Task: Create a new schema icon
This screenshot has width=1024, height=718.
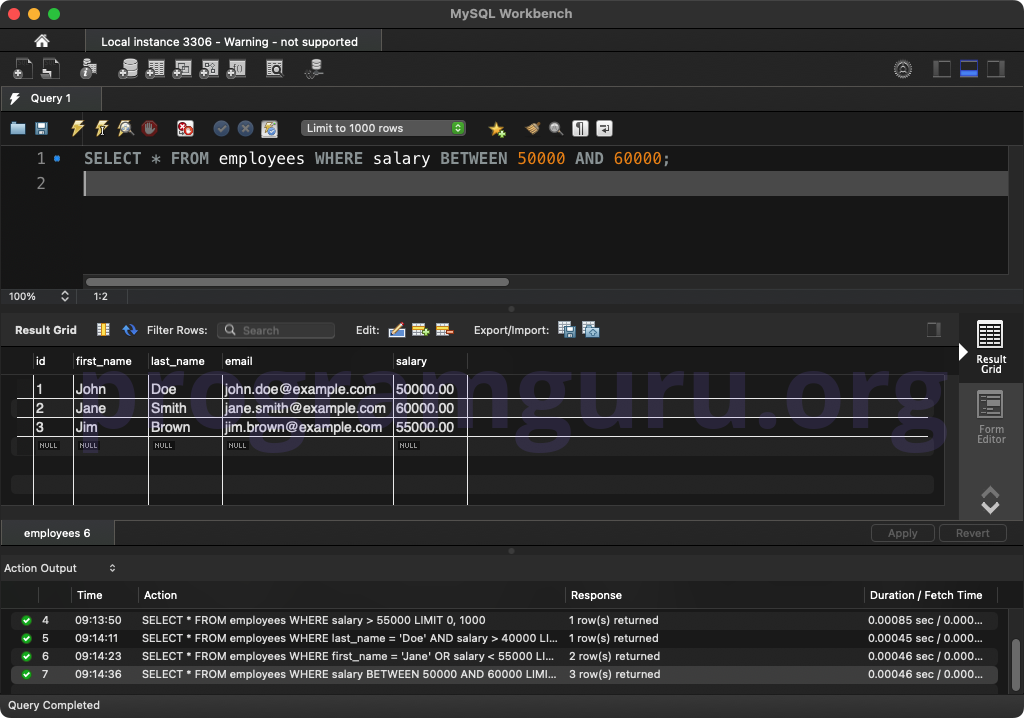Action: coord(128,69)
